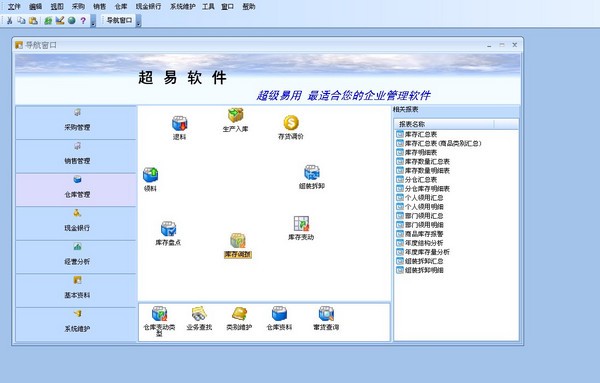Click the 导航窗口 toolbar button
Screen dimensions: 600x383
point(119,20)
